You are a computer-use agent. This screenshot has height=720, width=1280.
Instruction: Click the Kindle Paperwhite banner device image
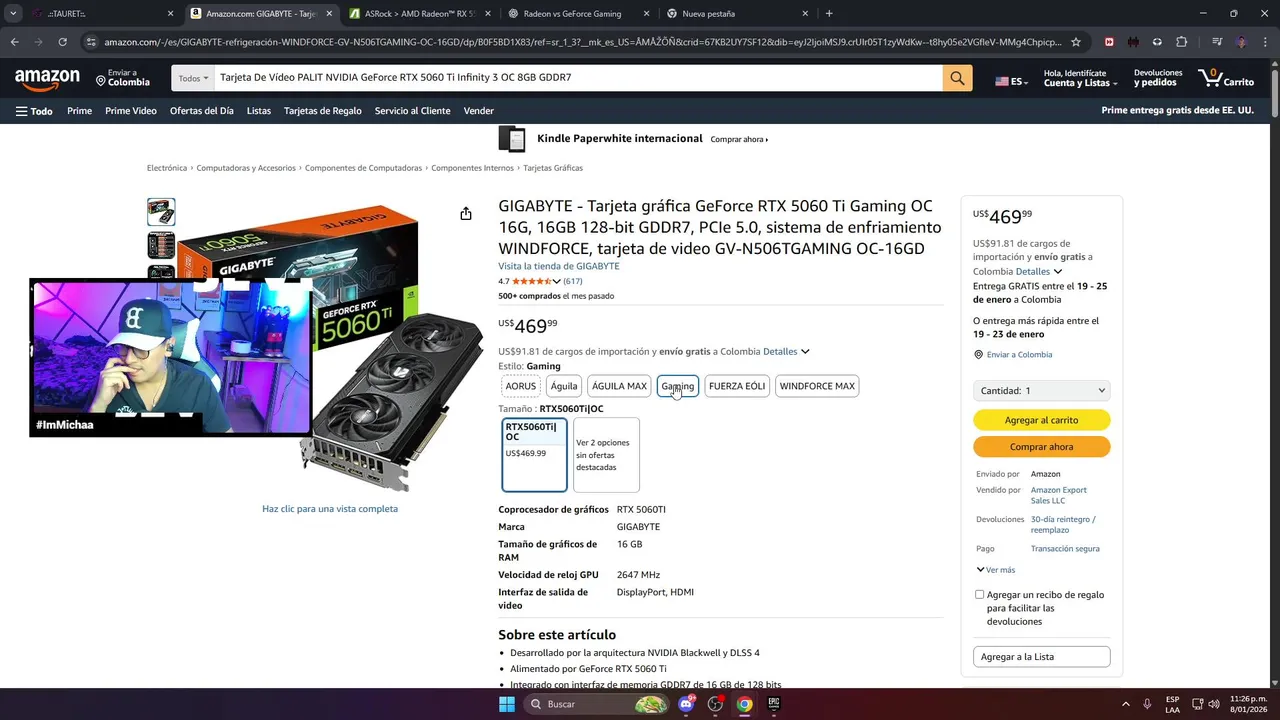(x=511, y=139)
